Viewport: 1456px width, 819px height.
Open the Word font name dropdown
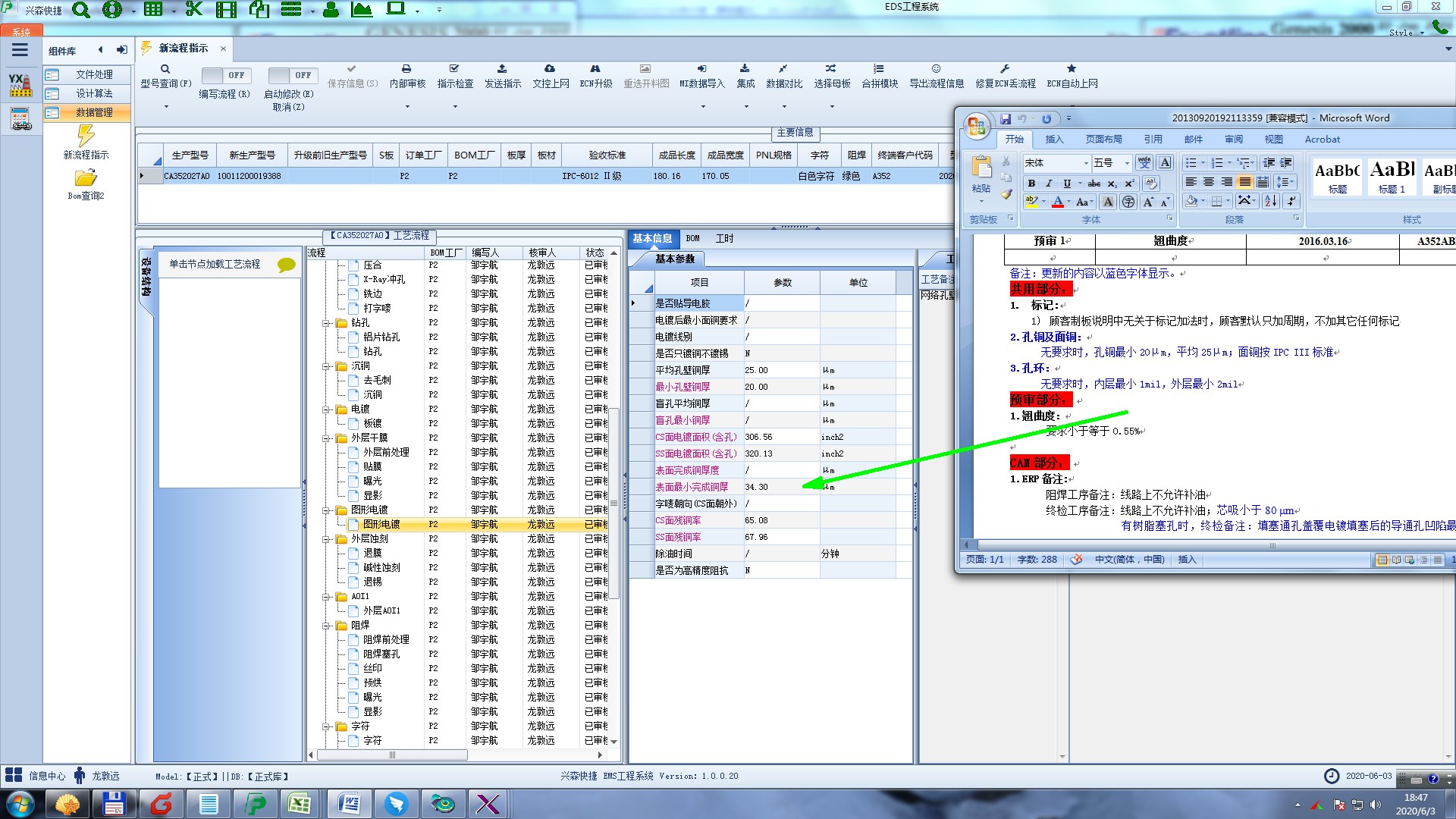1086,163
